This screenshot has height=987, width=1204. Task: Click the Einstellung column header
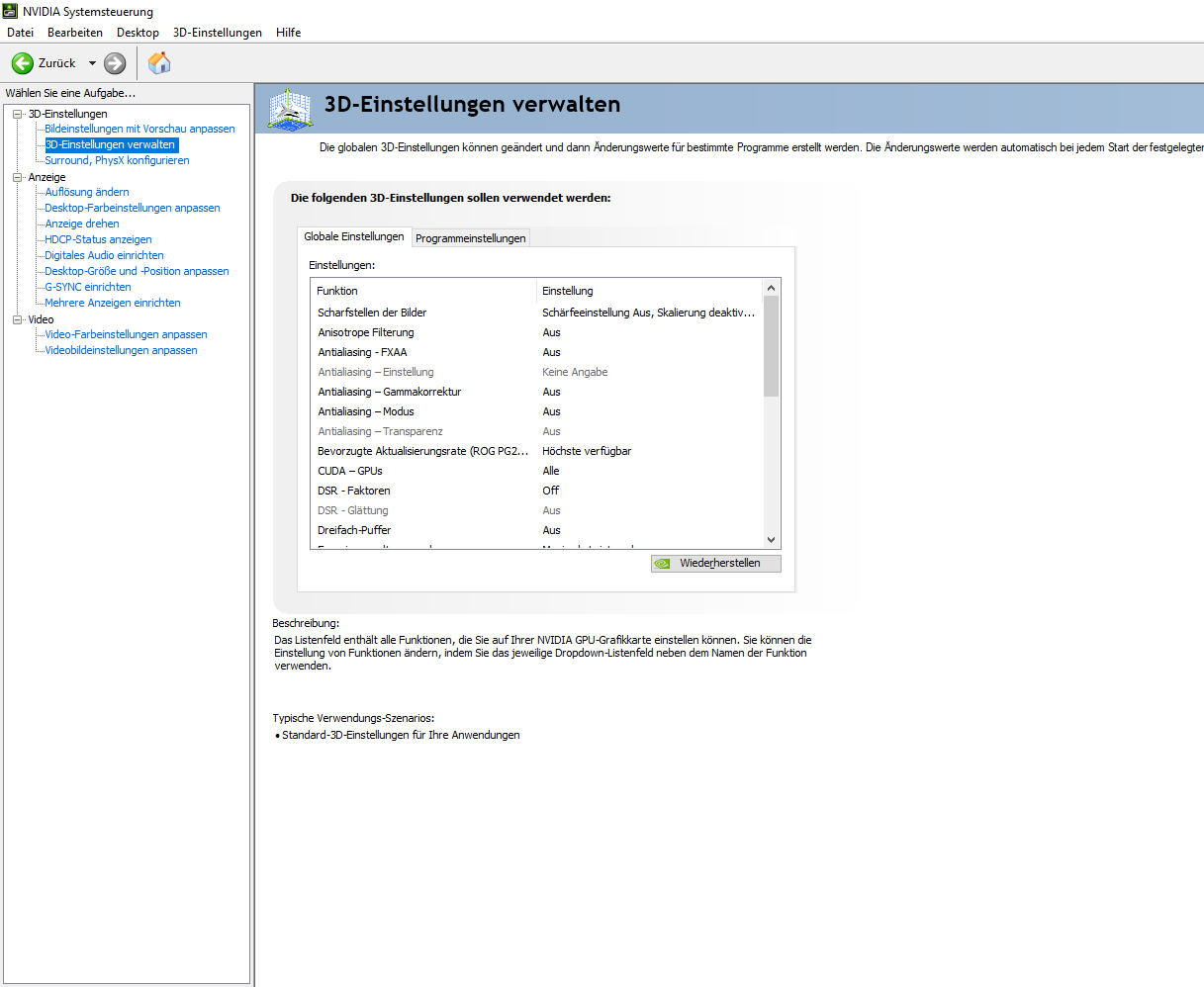click(650, 291)
